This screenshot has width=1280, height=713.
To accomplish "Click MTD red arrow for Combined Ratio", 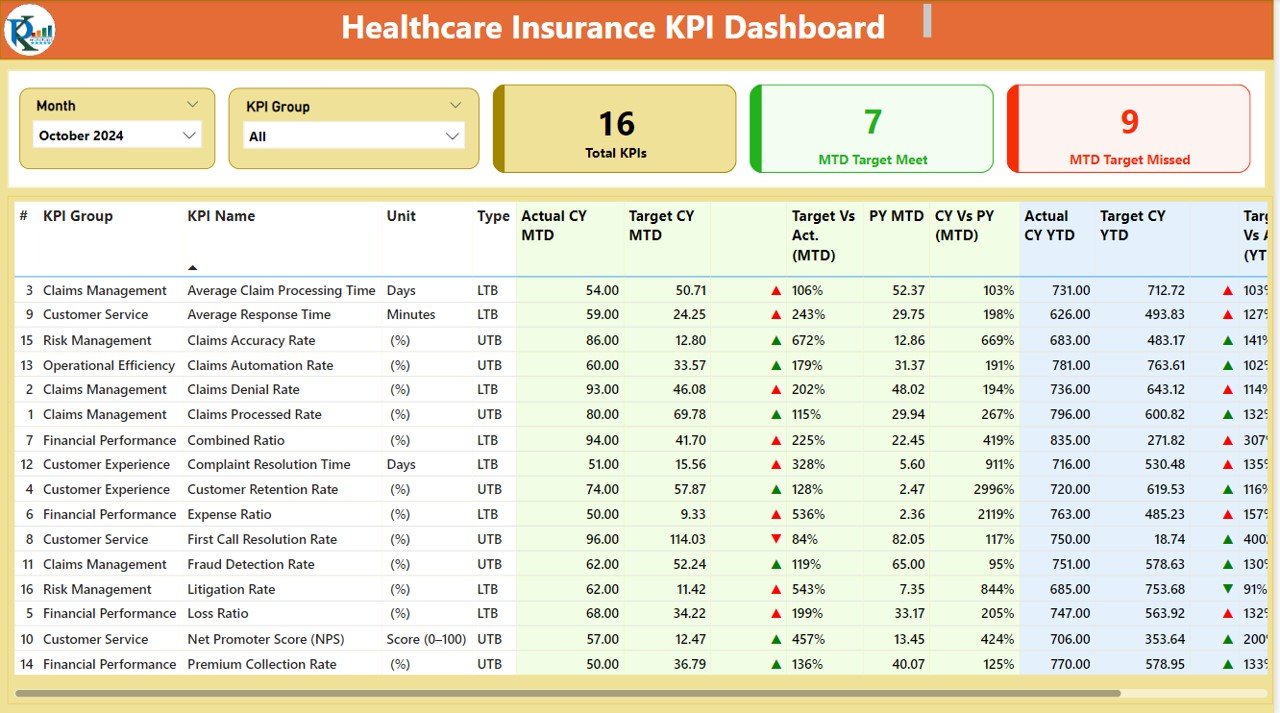I will coord(776,441).
